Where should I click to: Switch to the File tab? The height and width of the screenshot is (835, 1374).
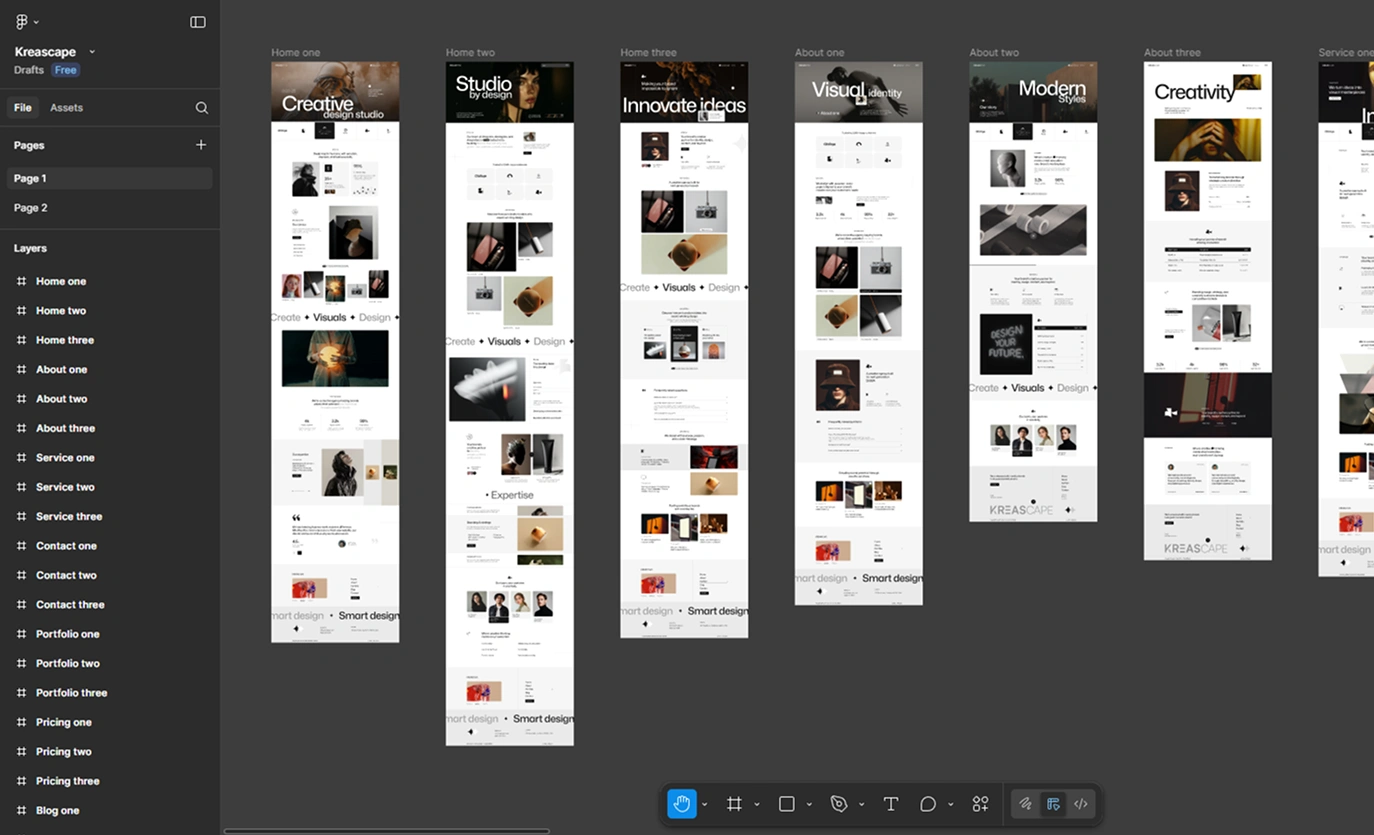[22, 108]
